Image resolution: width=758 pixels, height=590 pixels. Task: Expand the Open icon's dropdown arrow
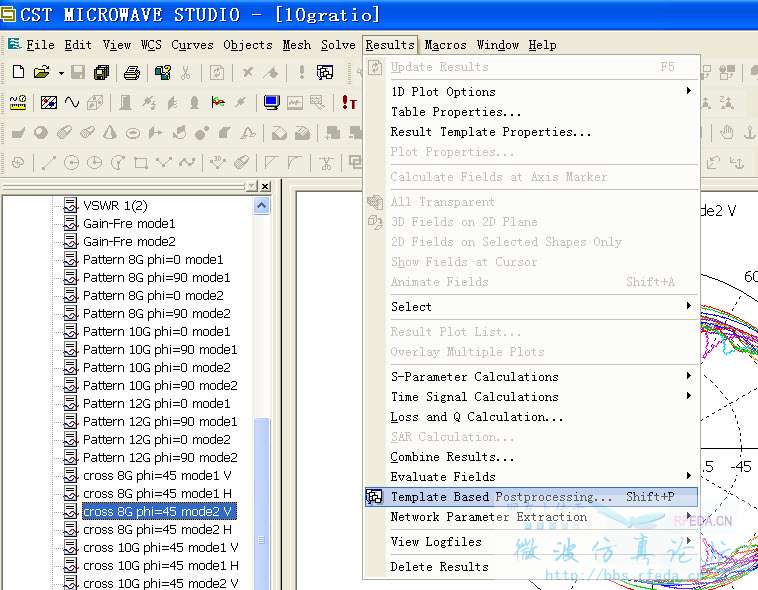click(x=61, y=73)
